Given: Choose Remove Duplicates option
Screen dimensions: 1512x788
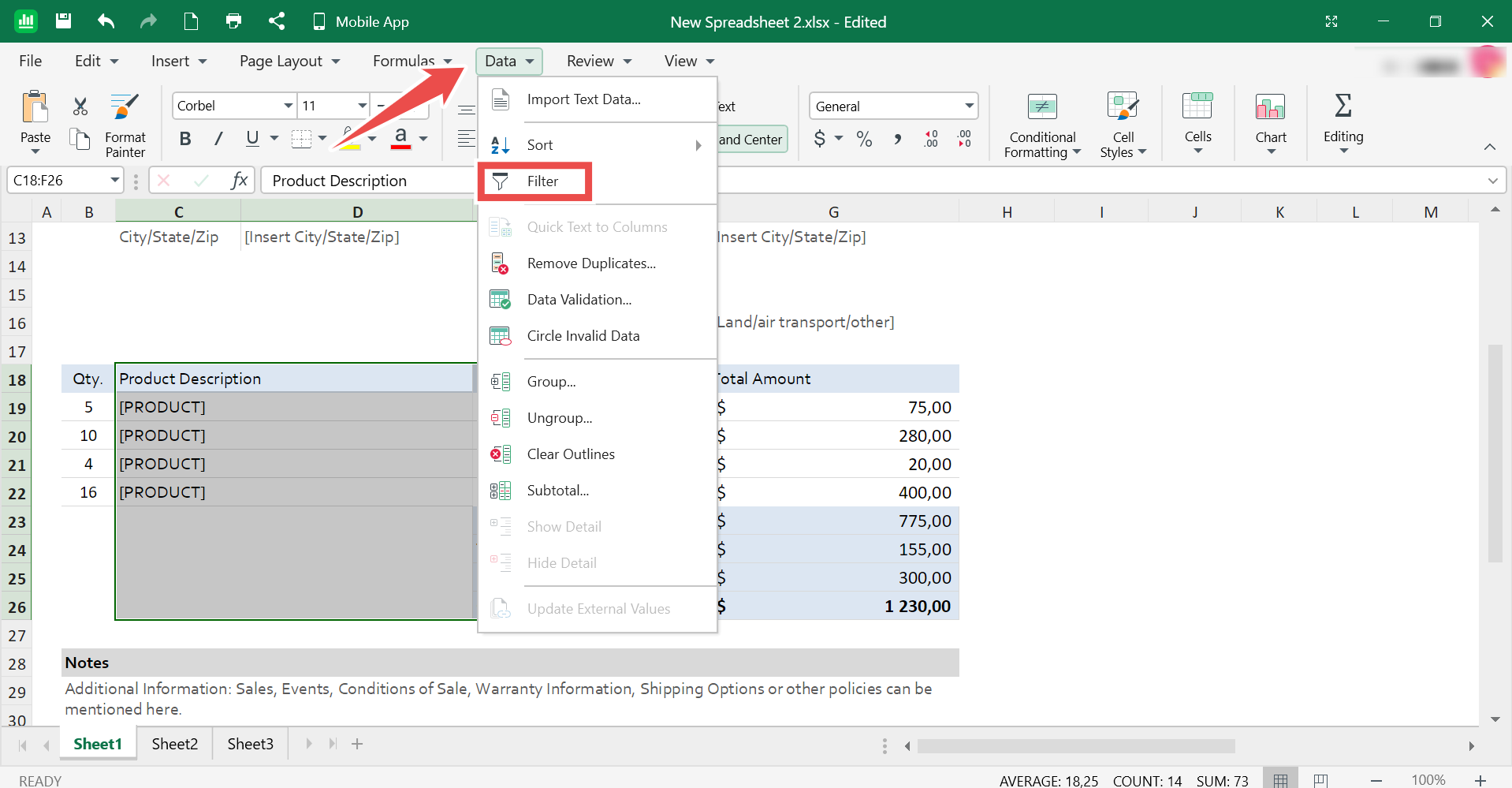Looking at the screenshot, I should [x=598, y=263].
